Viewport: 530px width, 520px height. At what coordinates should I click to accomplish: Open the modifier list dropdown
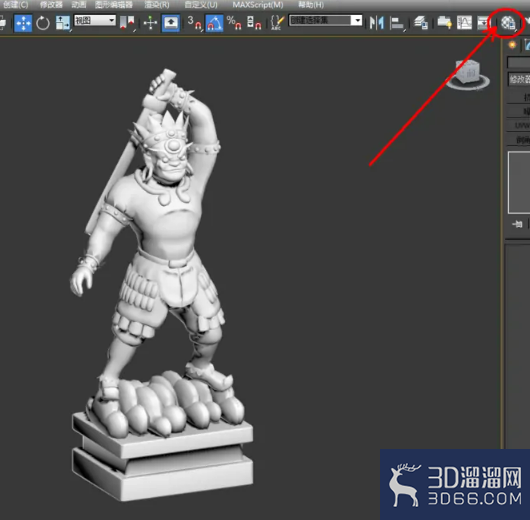point(519,79)
